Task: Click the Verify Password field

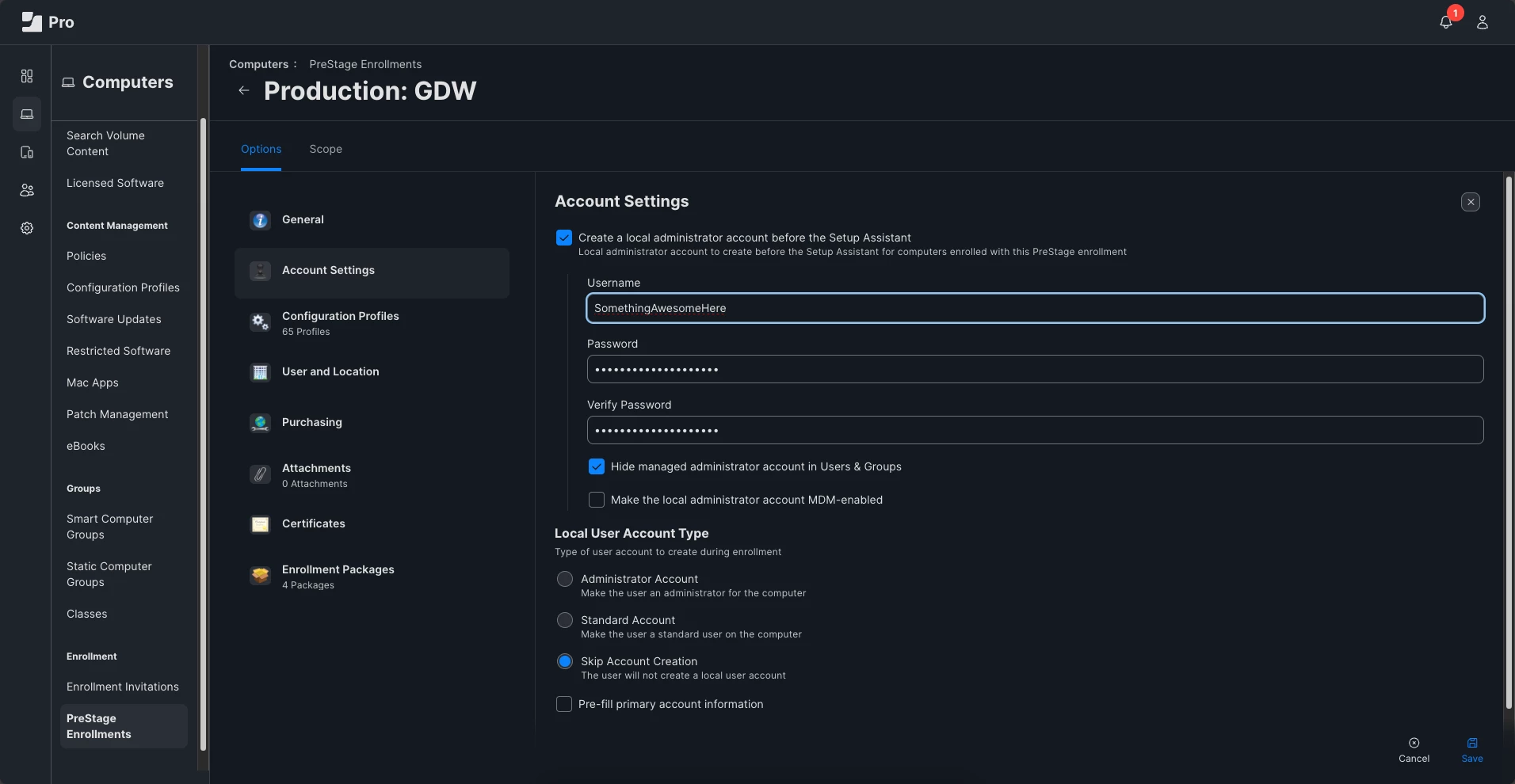Action: tap(1035, 430)
